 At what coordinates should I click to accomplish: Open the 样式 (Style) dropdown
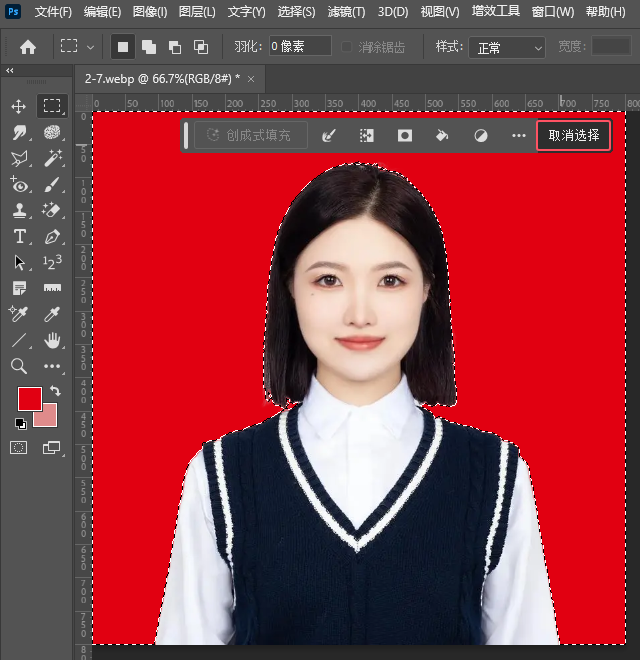[x=506, y=47]
